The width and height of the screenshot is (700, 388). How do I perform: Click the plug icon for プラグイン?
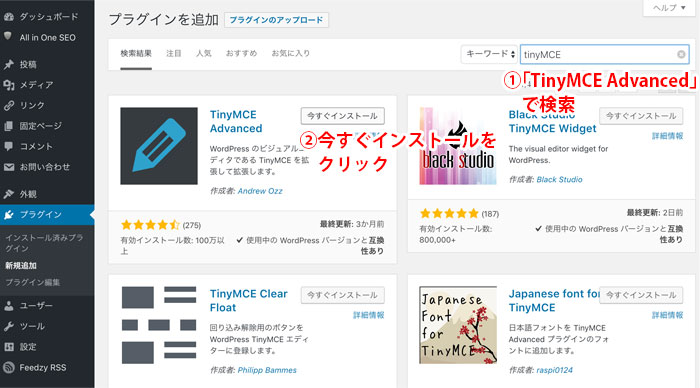(8, 215)
